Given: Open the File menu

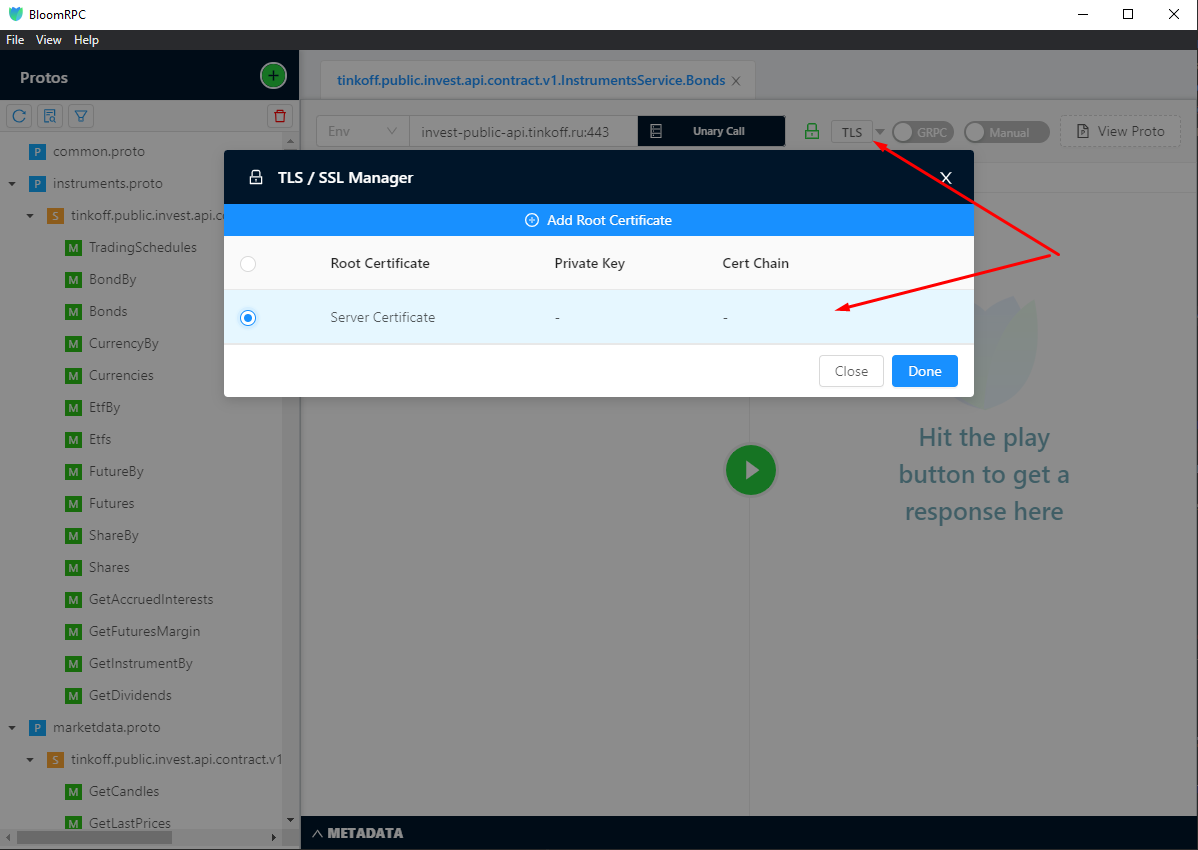Looking at the screenshot, I should pos(15,40).
